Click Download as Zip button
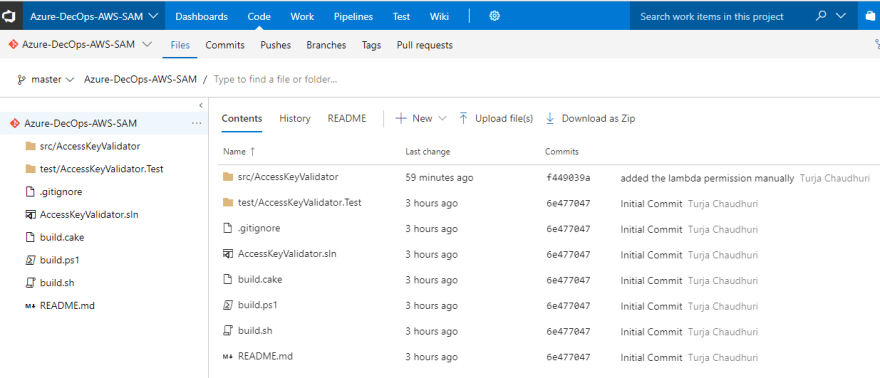 [590, 118]
